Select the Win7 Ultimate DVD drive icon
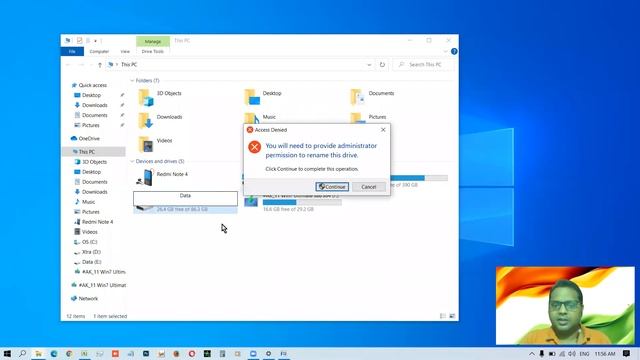Image resolution: width=640 pixels, height=360 pixels. [251, 200]
